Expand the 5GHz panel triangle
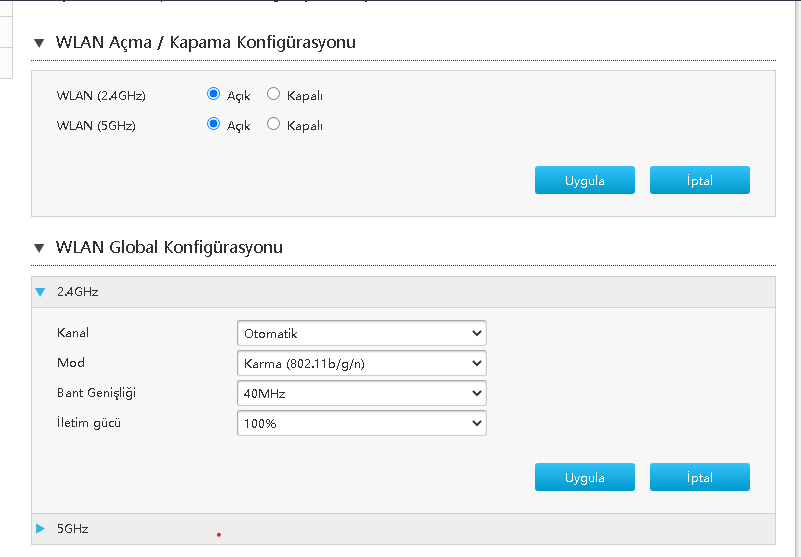Screen dimensions: 801x557 tap(40, 528)
